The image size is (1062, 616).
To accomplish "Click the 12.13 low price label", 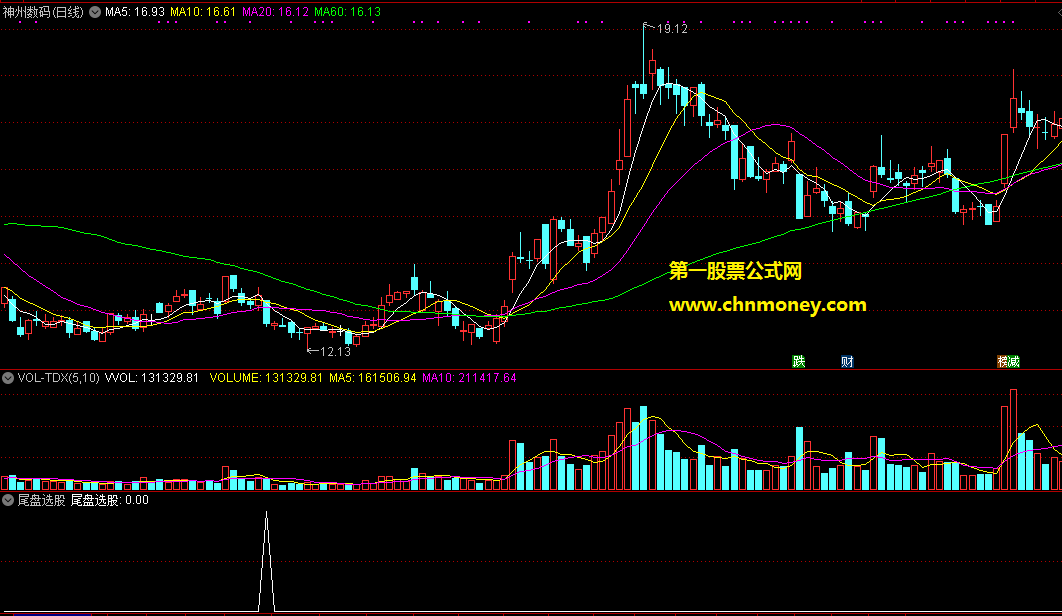I will [335, 352].
